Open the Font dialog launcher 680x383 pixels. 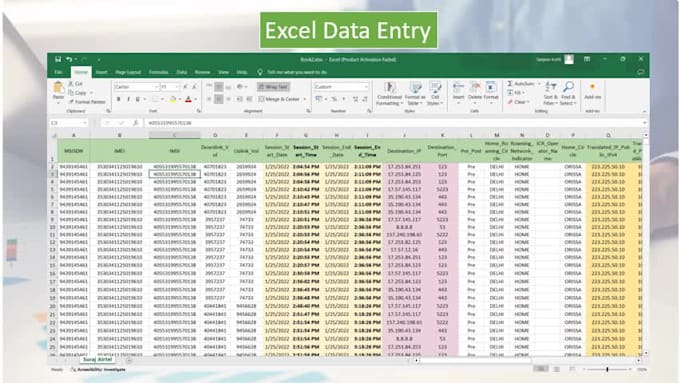(x=199, y=111)
